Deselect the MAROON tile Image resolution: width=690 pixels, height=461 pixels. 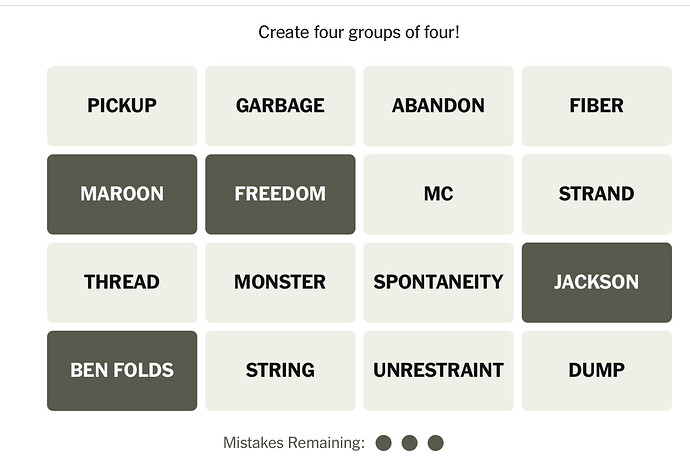(x=122, y=194)
